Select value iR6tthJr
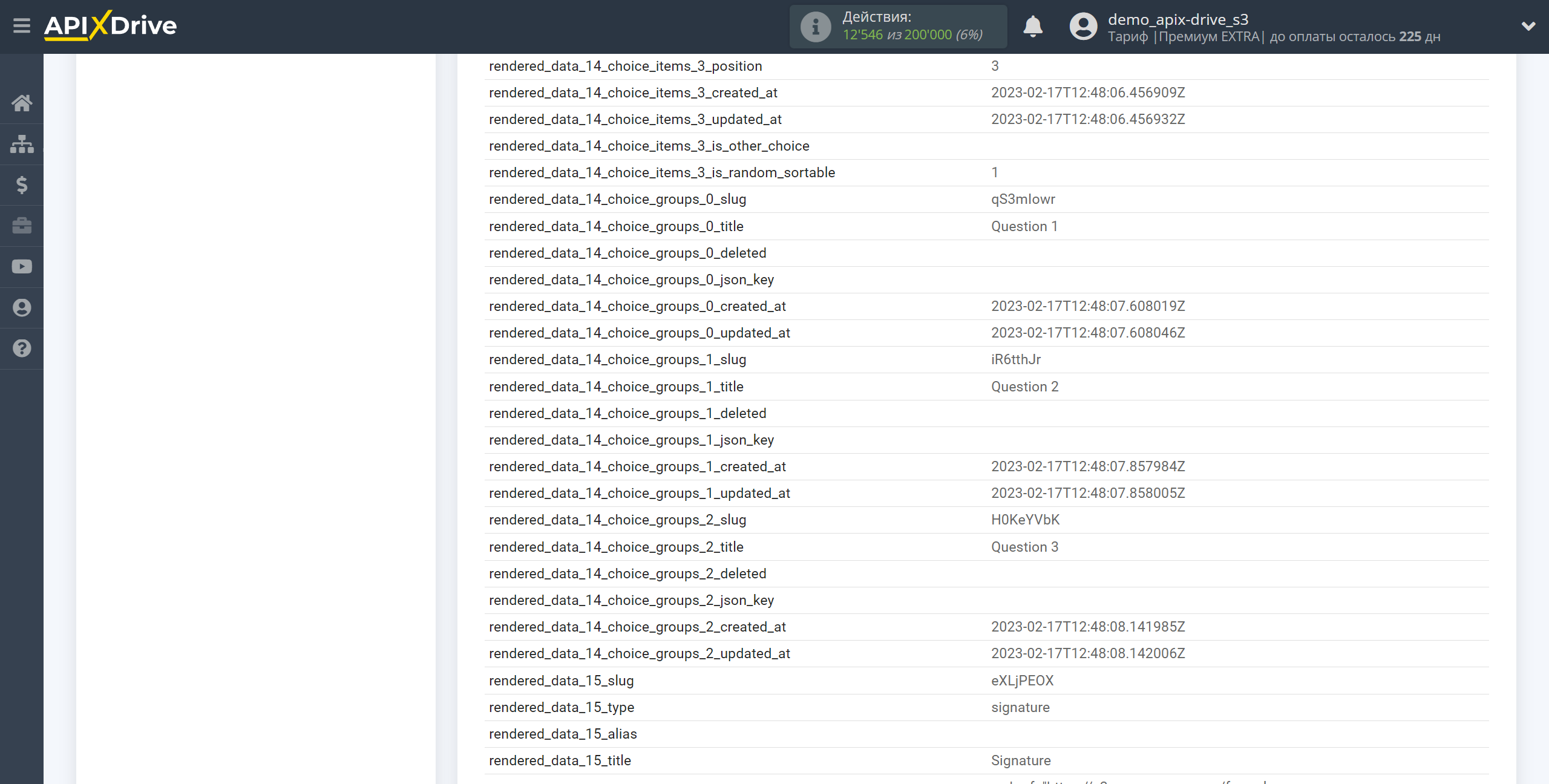This screenshot has height=784, width=1549. [x=1016, y=360]
